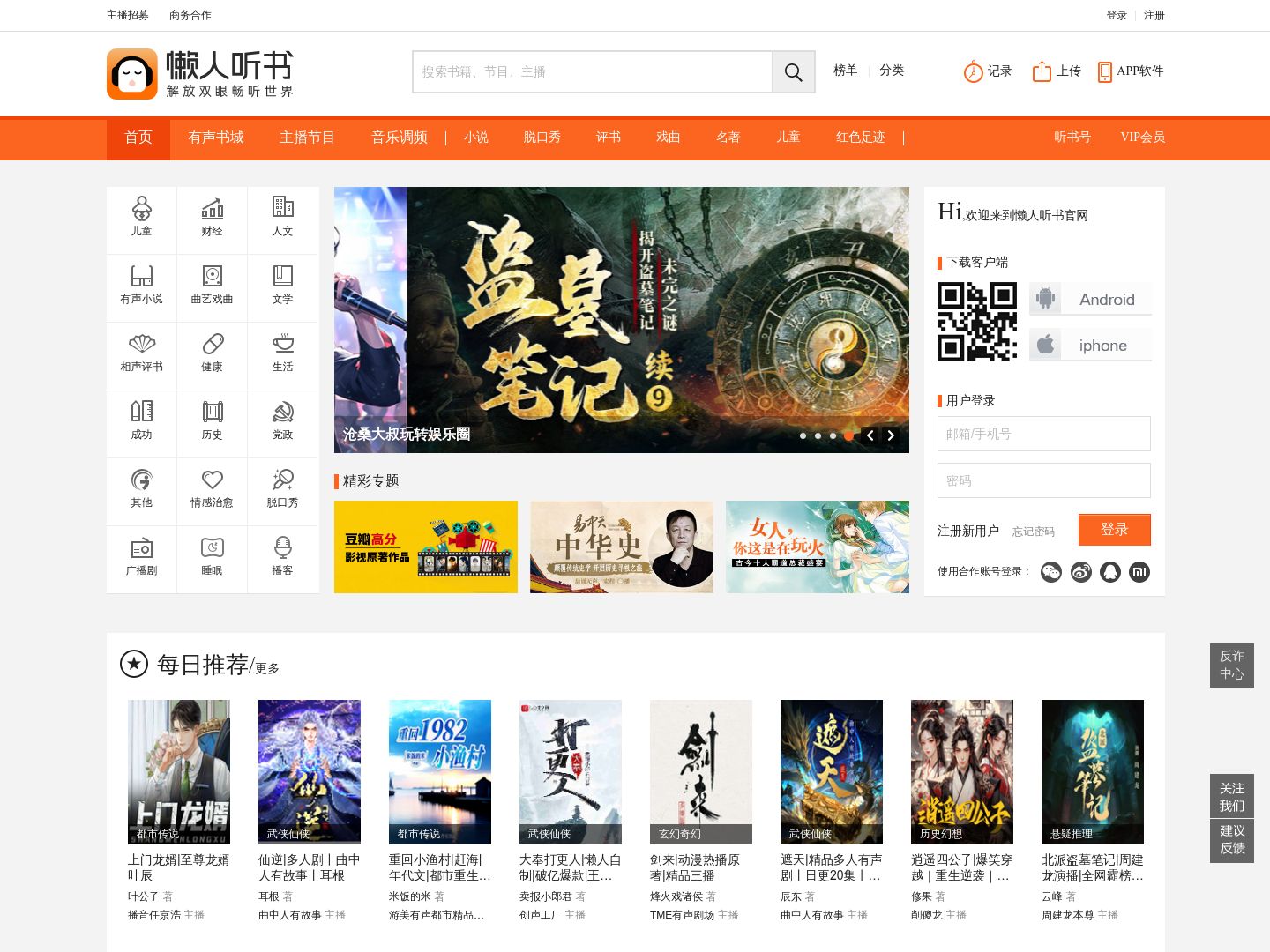Open the 曲艺戏曲 category icon

(212, 276)
